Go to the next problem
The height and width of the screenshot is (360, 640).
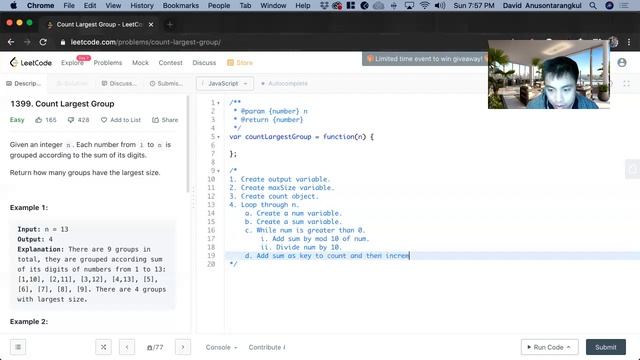point(183,347)
